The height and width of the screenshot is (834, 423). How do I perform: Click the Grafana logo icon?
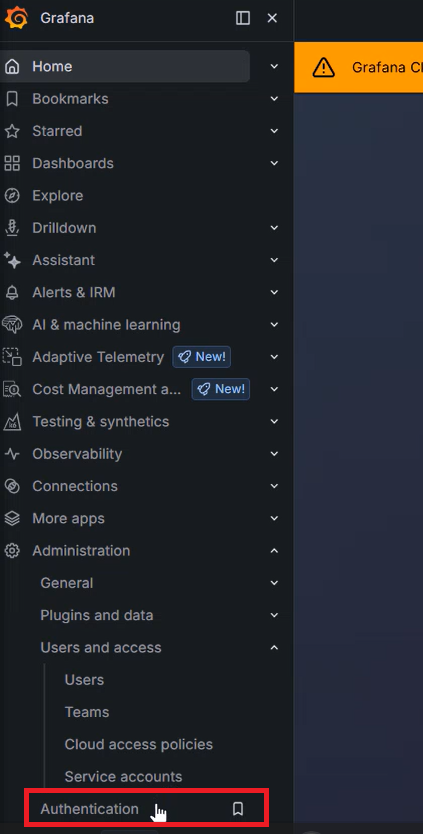pos(16,18)
